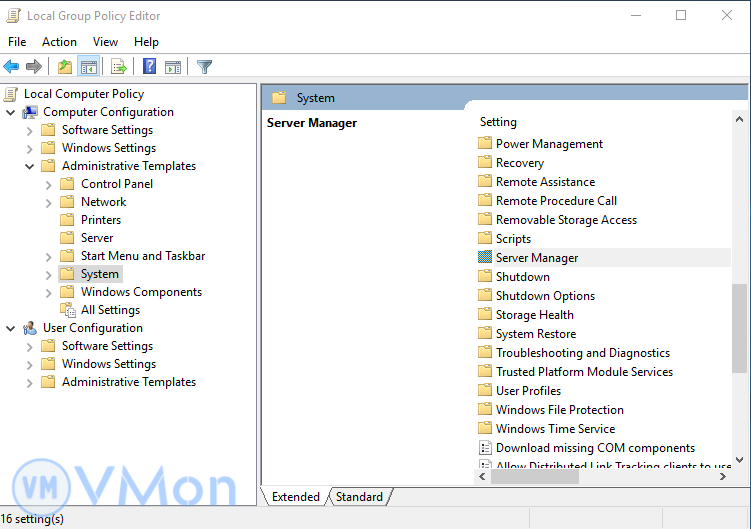Toggle the Show/Hide Action Pane icon
Screen dimensions: 751x529
[173, 67]
